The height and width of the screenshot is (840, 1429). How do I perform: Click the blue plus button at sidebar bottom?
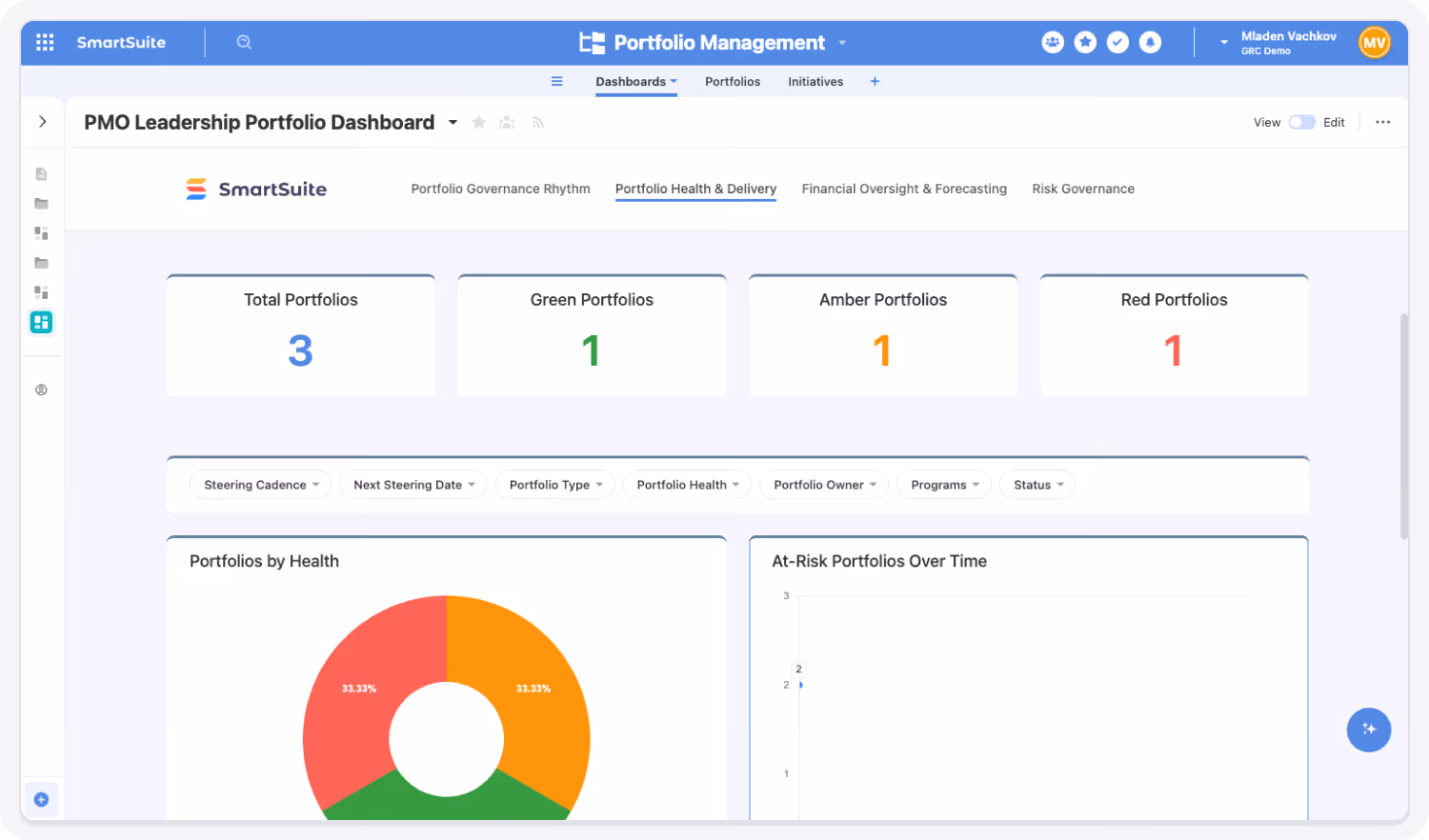coord(41,799)
